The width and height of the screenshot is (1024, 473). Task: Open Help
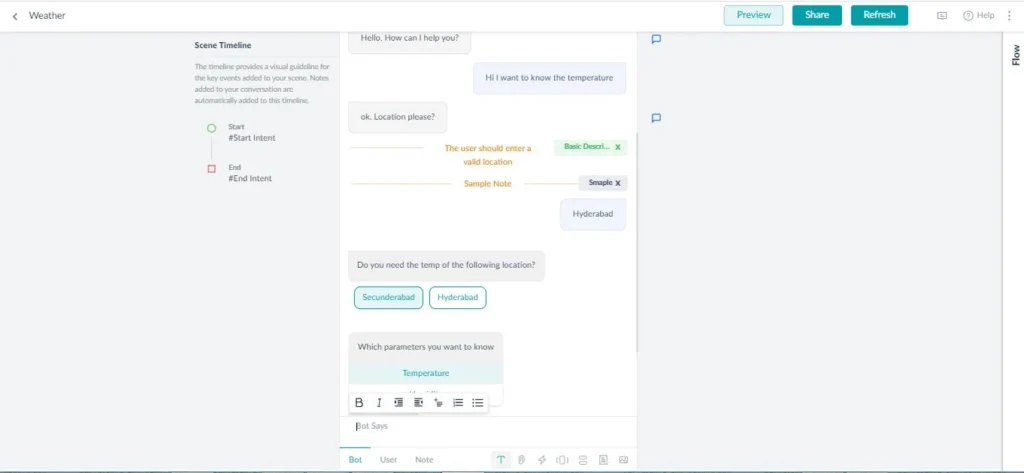[x=978, y=16]
